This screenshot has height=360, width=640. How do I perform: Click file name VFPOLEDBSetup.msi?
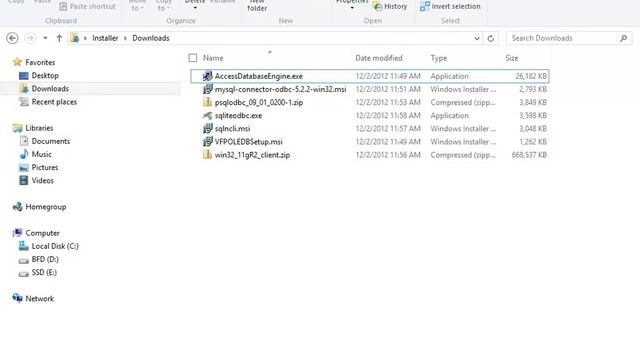pos(249,142)
